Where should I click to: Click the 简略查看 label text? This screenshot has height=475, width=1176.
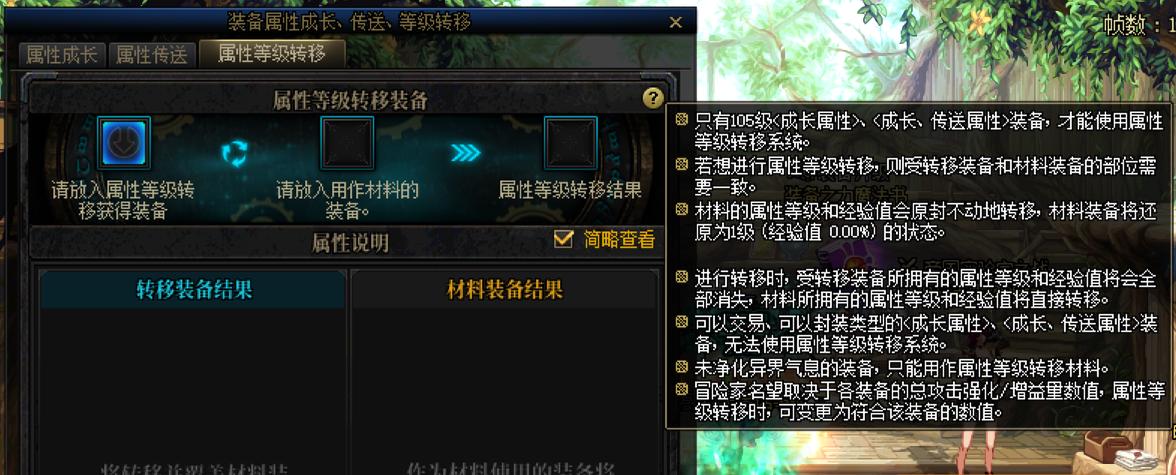pyautogui.click(x=619, y=240)
